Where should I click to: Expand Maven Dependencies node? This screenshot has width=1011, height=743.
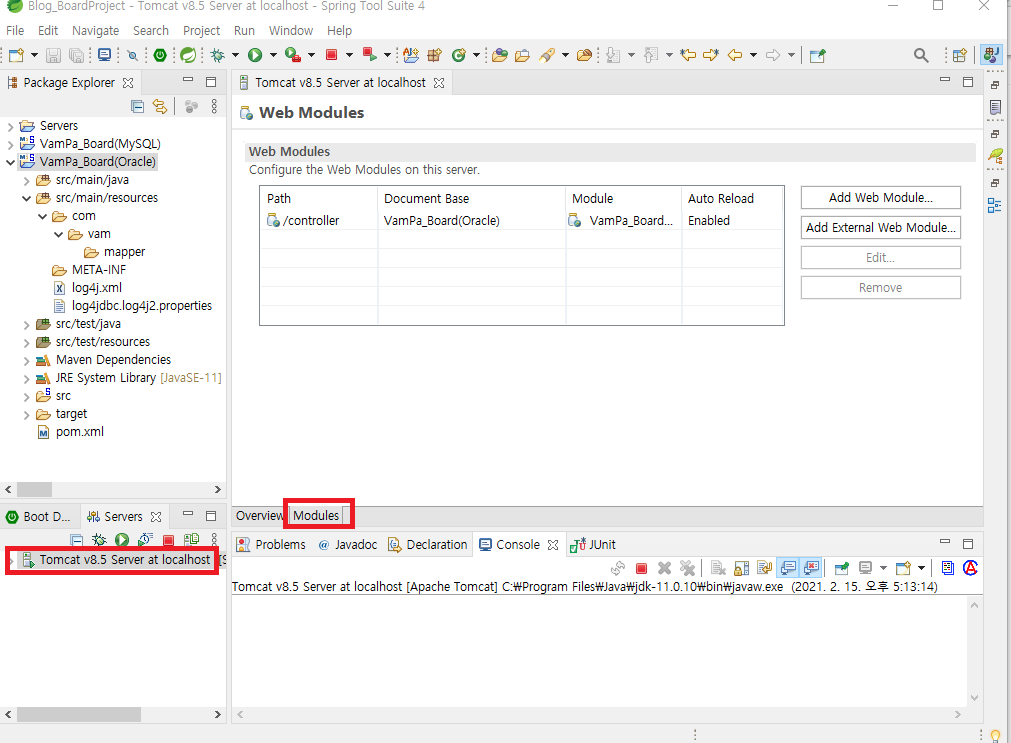[x=26, y=361]
